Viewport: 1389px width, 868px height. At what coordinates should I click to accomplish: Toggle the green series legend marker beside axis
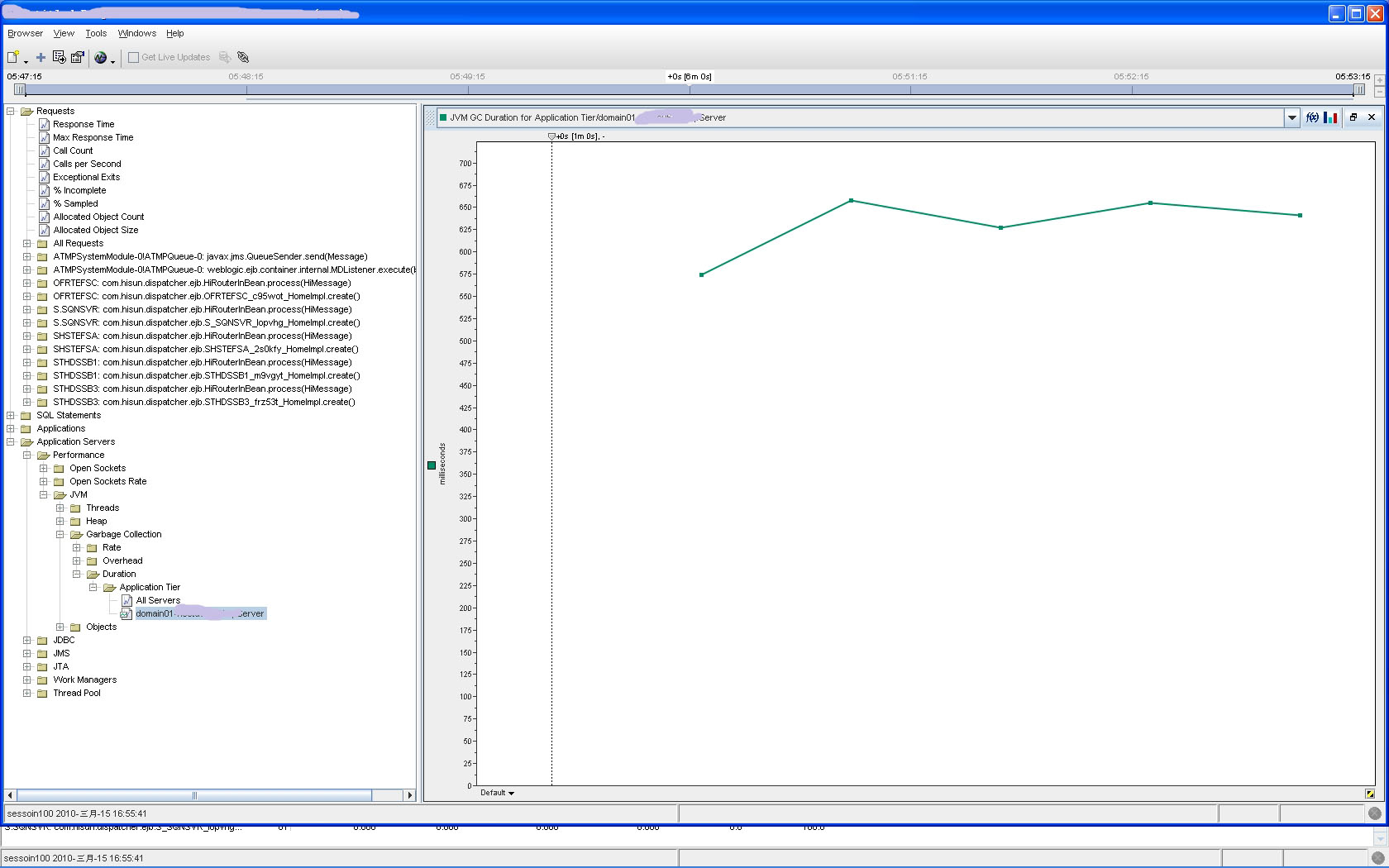(x=432, y=465)
